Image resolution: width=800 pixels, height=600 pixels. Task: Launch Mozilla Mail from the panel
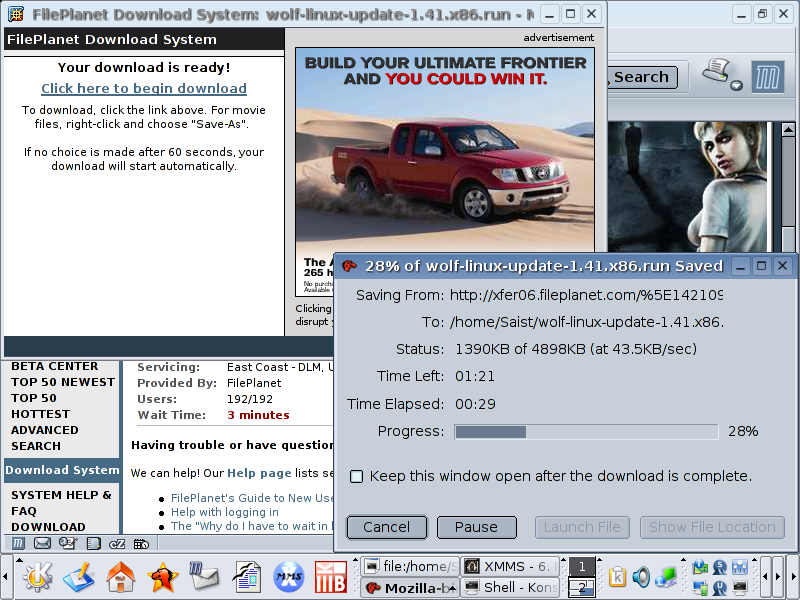(x=204, y=577)
